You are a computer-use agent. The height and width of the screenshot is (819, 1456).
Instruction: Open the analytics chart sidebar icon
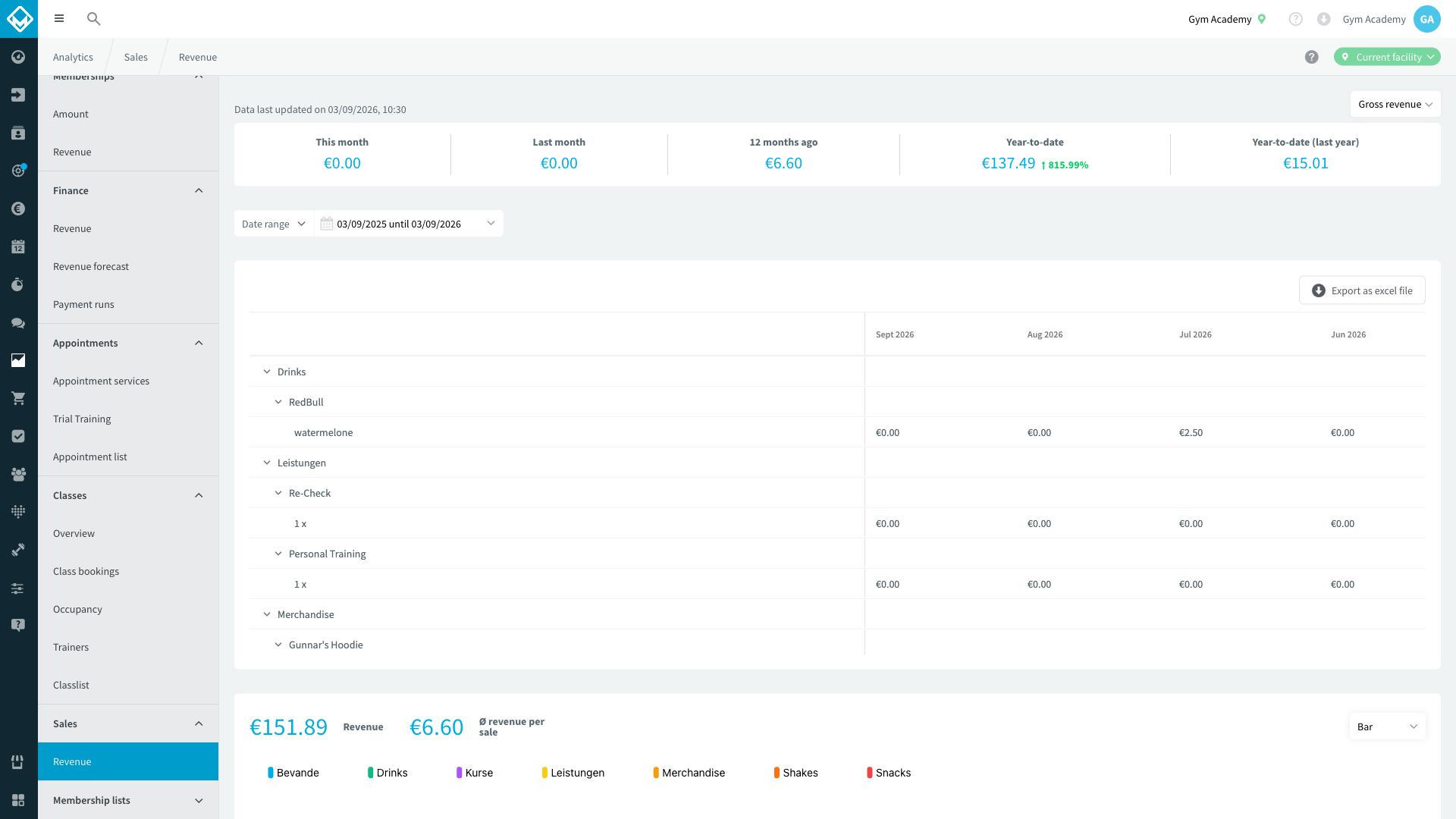[18, 360]
